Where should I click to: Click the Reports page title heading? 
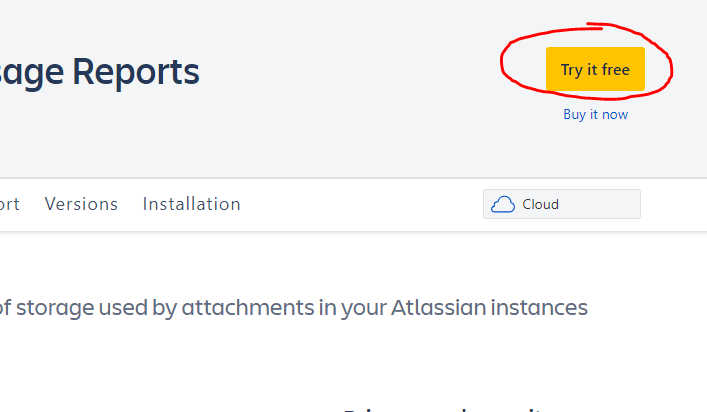coord(100,72)
